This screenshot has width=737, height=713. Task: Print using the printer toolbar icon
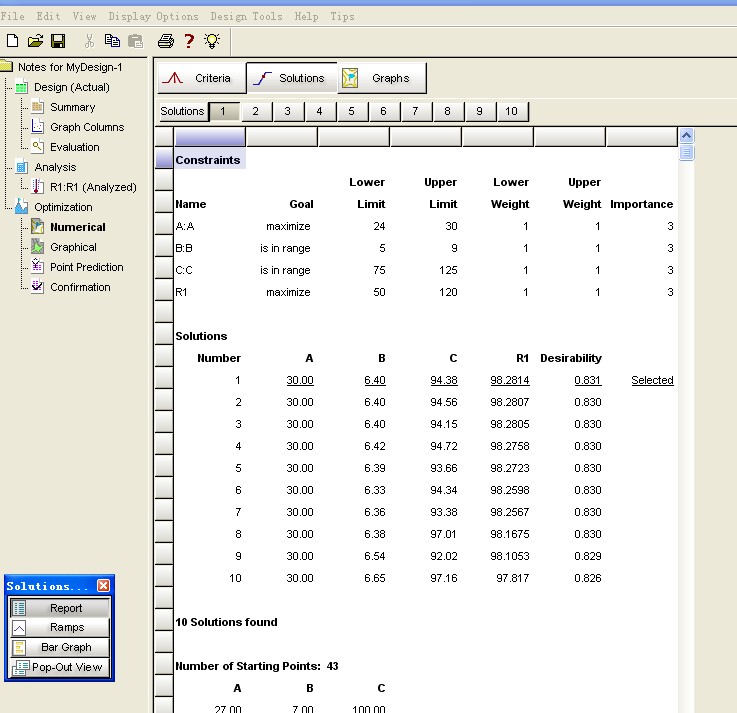point(166,41)
